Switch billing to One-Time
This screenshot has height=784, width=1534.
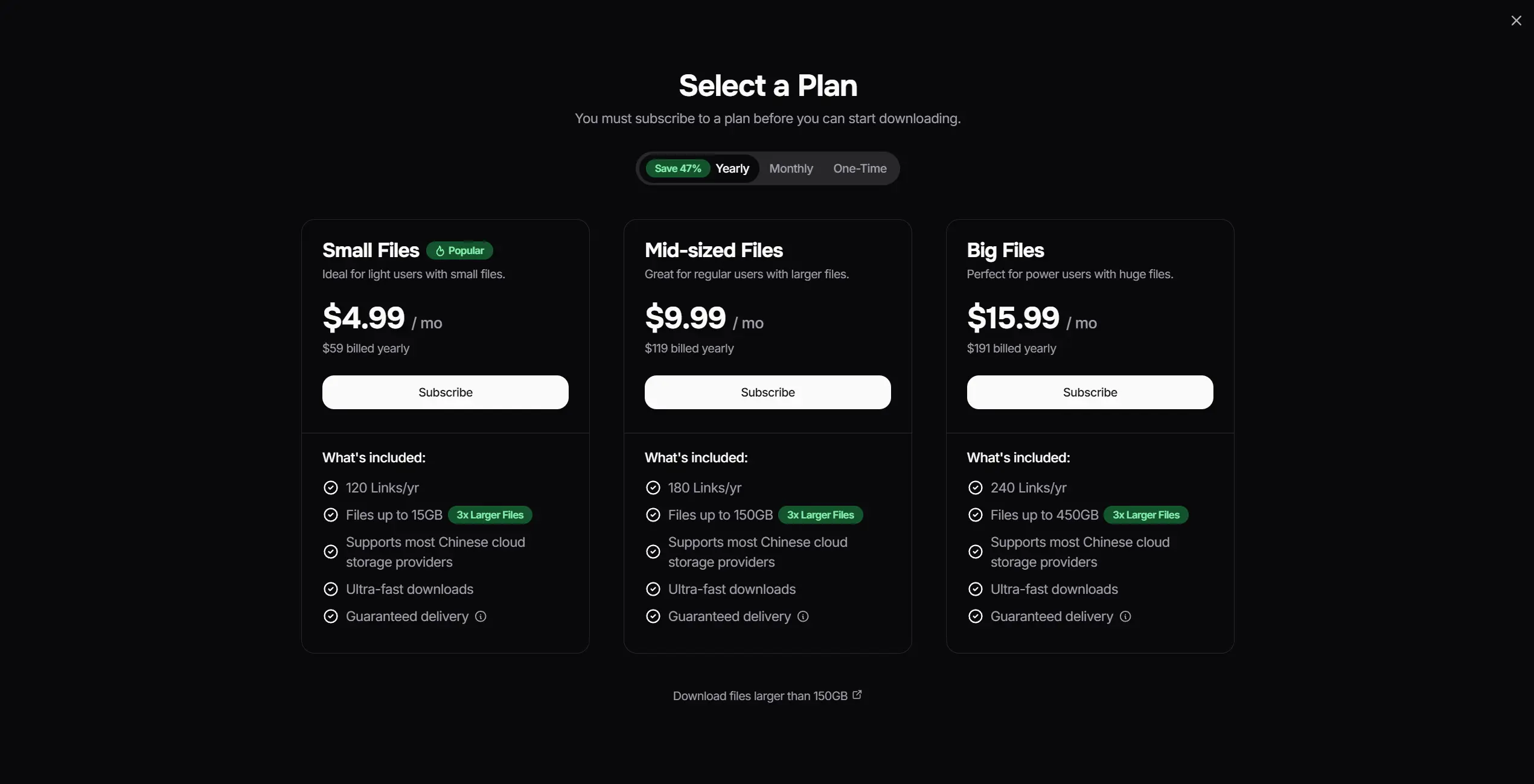[x=860, y=168]
